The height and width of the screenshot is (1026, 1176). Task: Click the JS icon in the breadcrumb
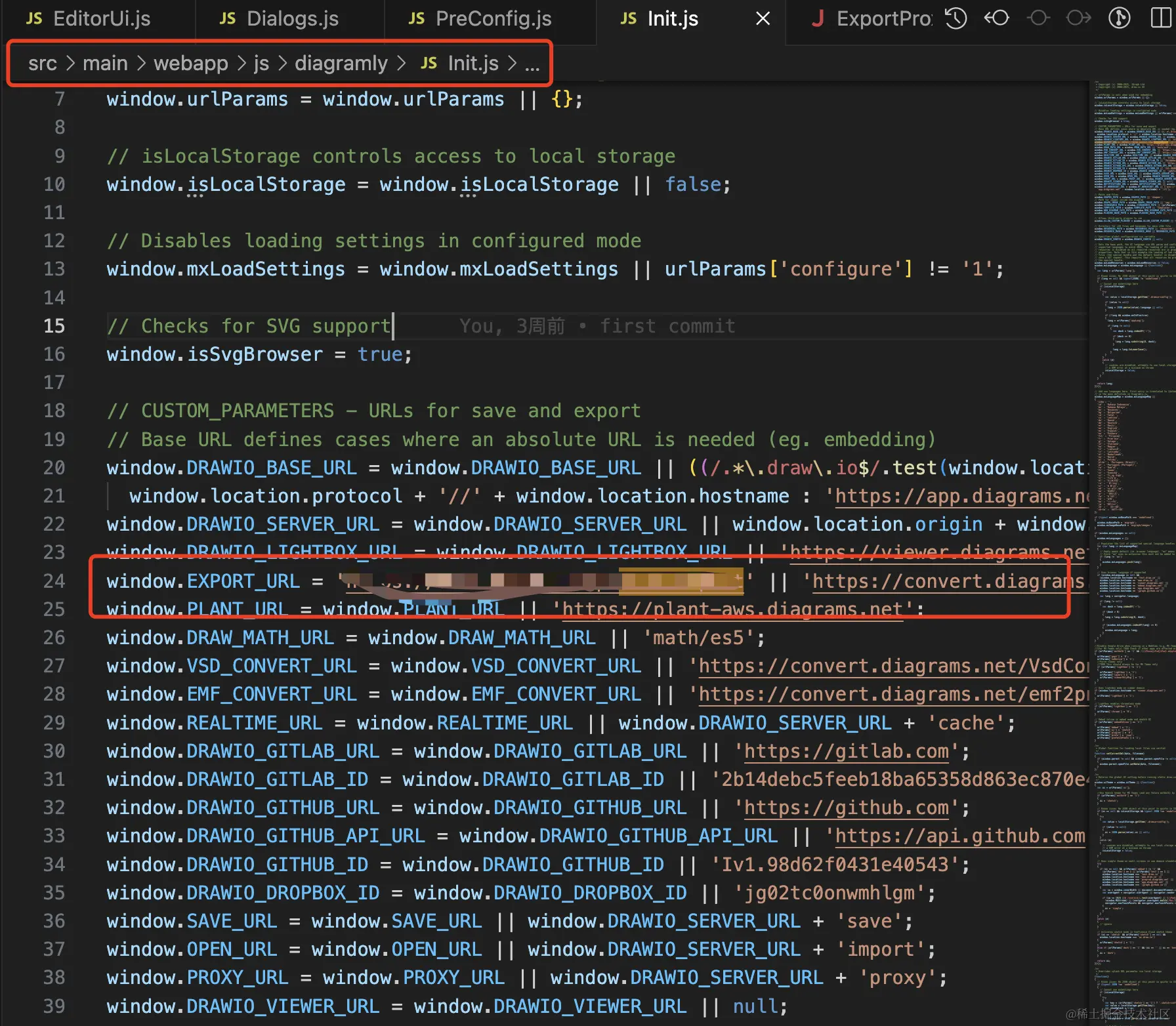click(429, 63)
